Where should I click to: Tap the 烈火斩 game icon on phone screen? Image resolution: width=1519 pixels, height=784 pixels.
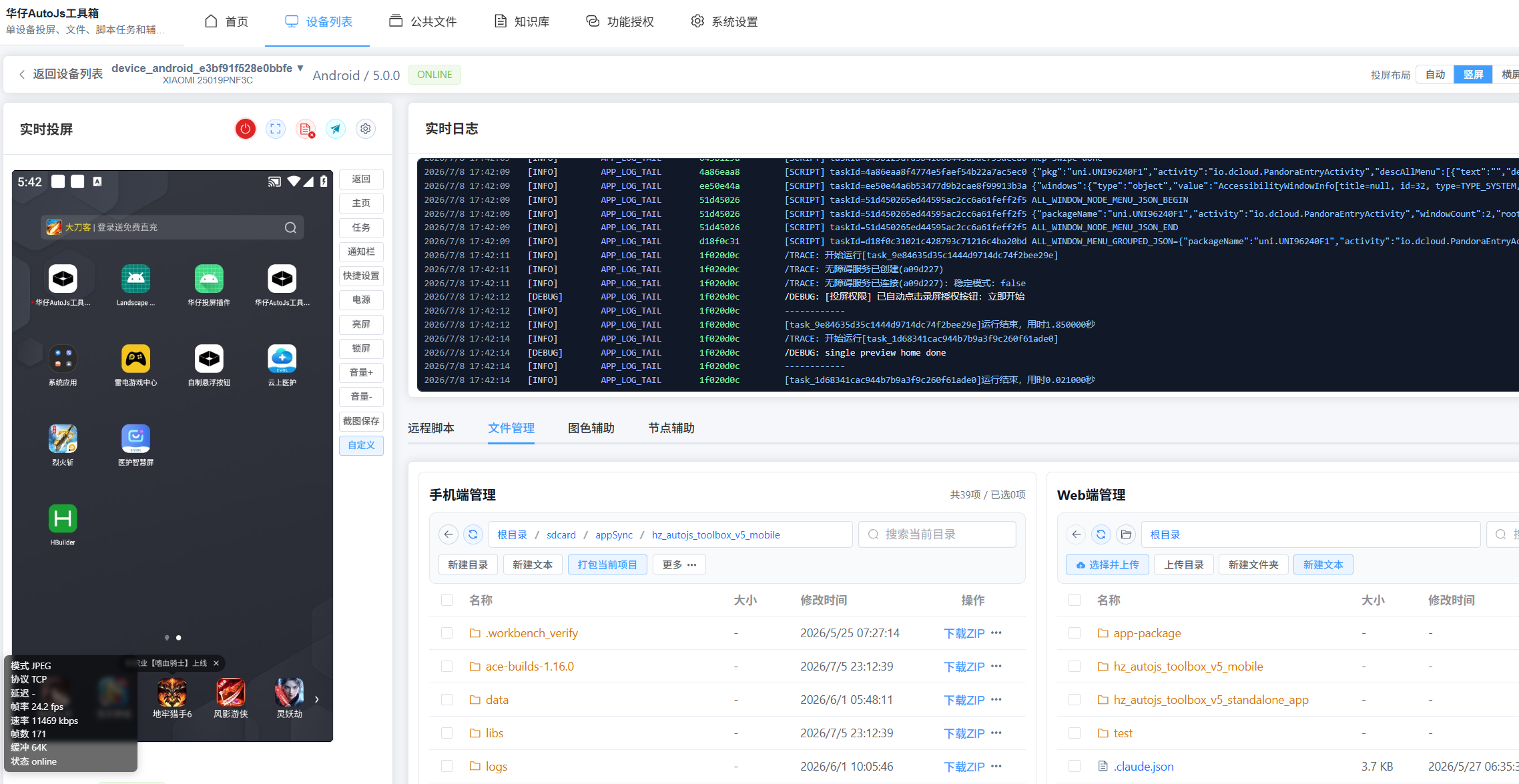click(x=63, y=438)
